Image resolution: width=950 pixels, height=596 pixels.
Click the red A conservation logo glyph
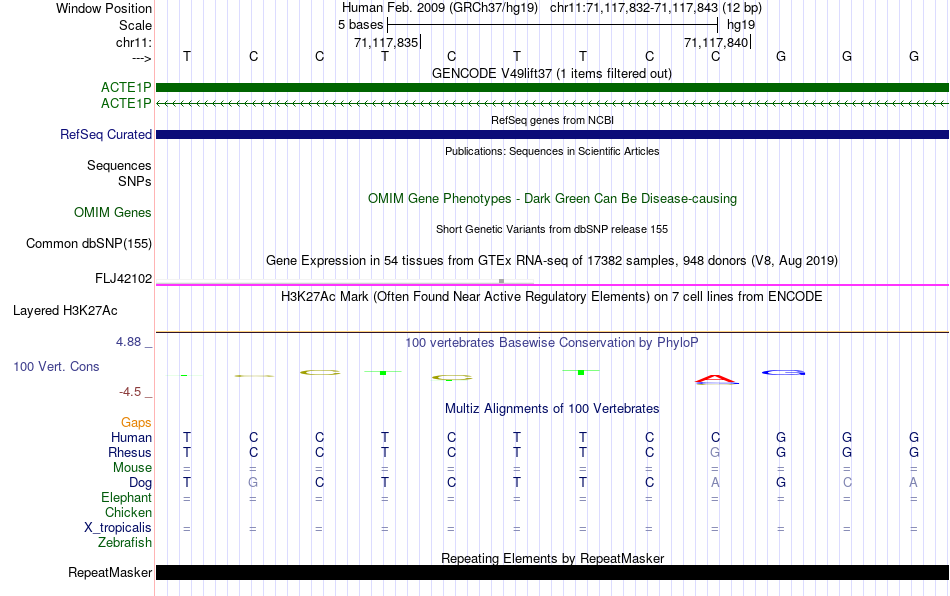(716, 379)
